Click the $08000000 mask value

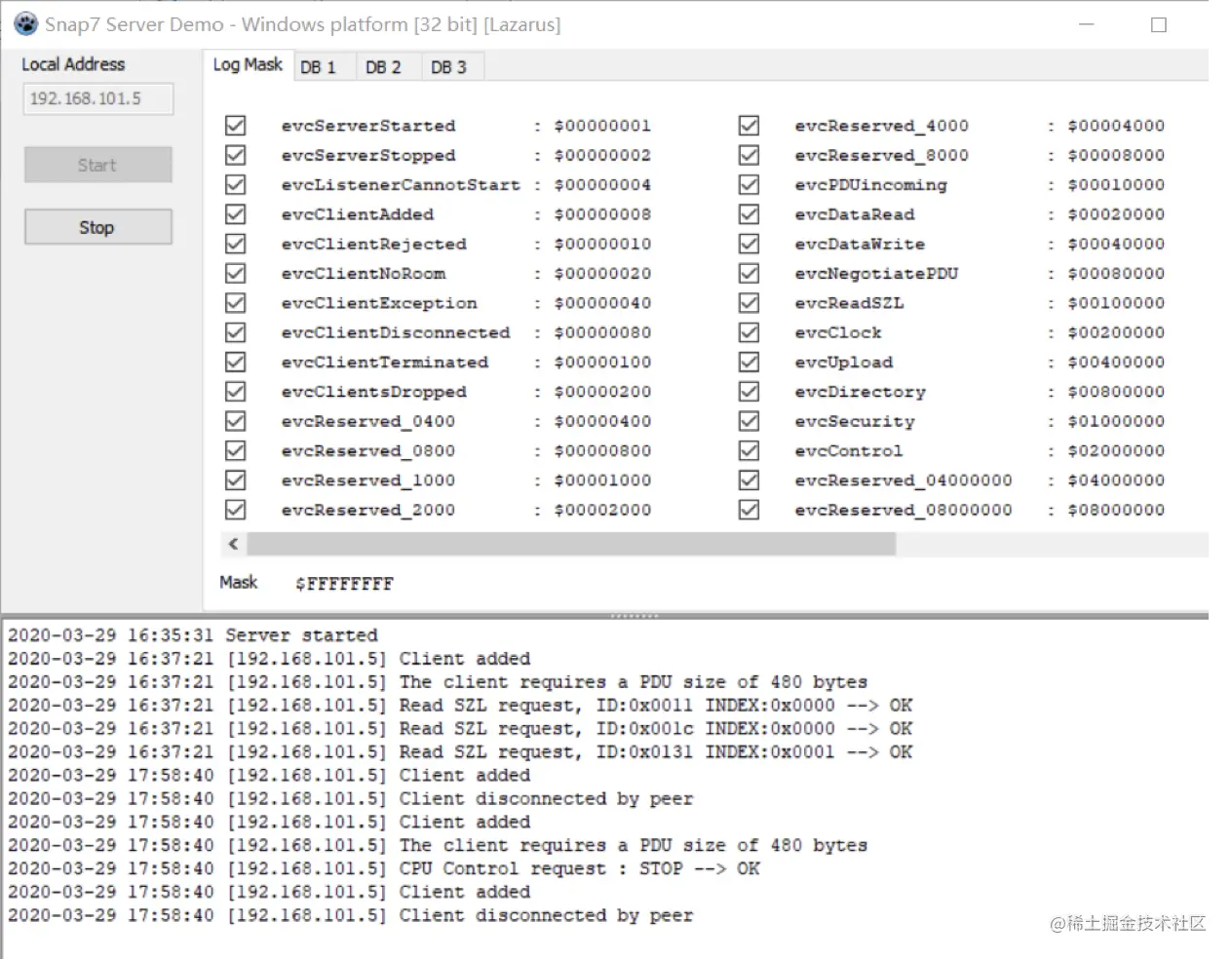point(1116,510)
